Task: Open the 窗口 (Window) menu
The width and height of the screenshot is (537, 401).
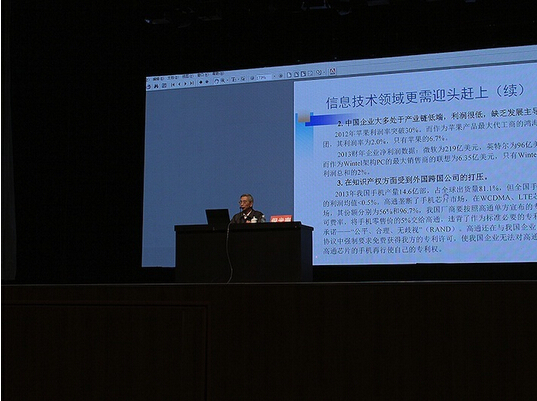Action: tap(203, 75)
